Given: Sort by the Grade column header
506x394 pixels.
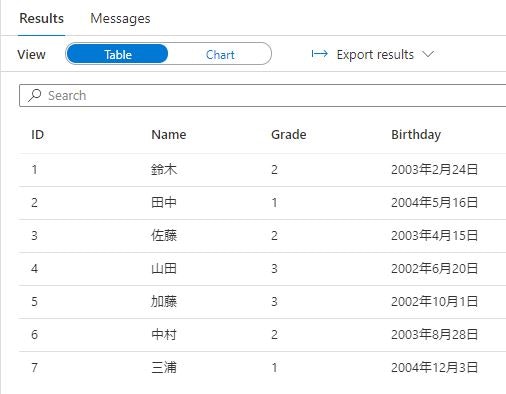Looking at the screenshot, I should (x=289, y=135).
